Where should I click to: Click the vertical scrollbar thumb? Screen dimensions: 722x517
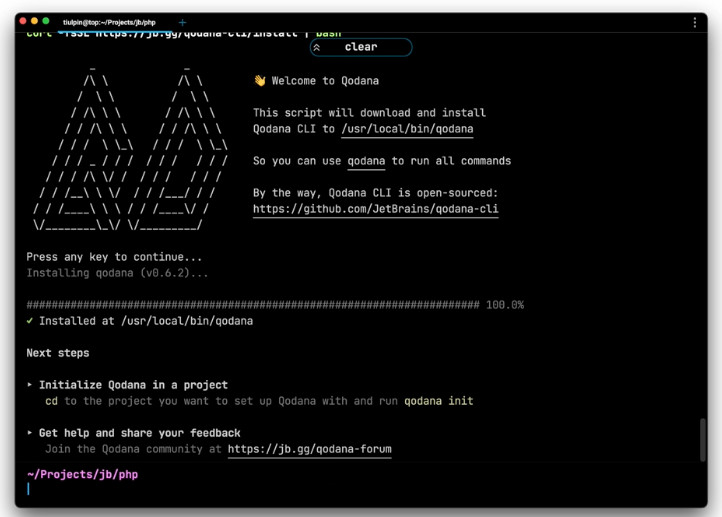[x=702, y=439]
